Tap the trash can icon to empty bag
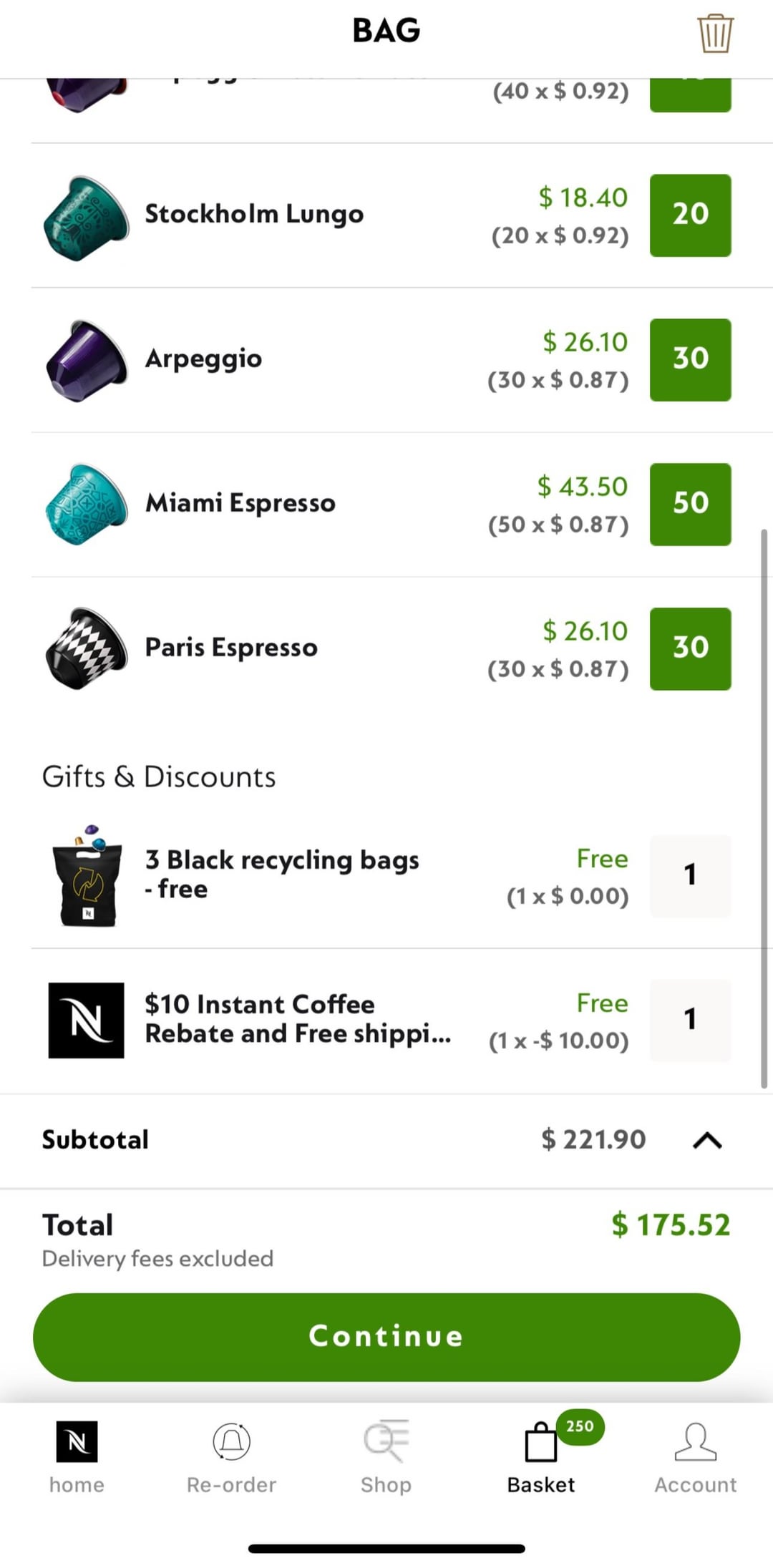The image size is (773, 1568). click(x=715, y=33)
